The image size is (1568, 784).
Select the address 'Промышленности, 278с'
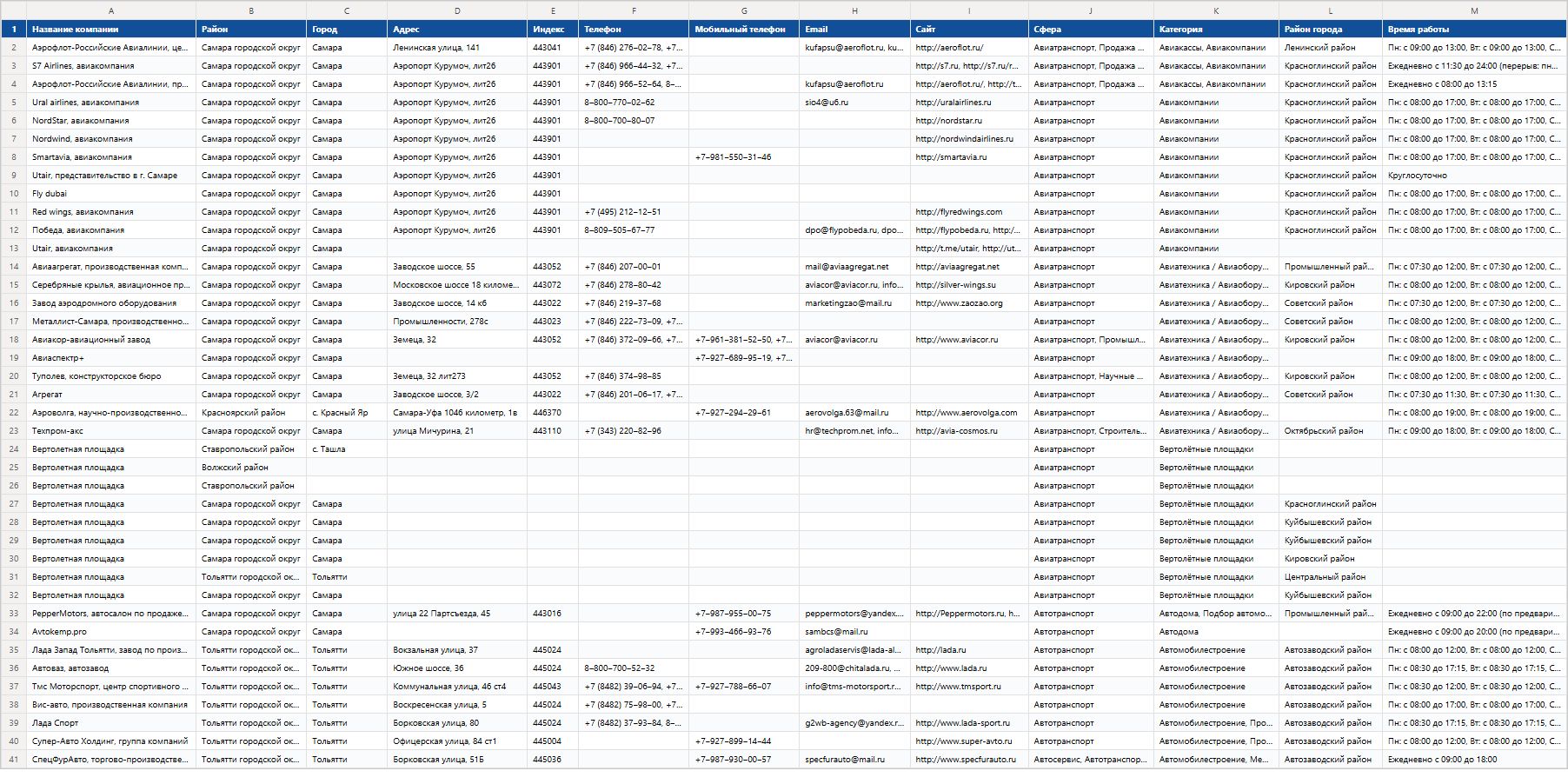(x=457, y=322)
